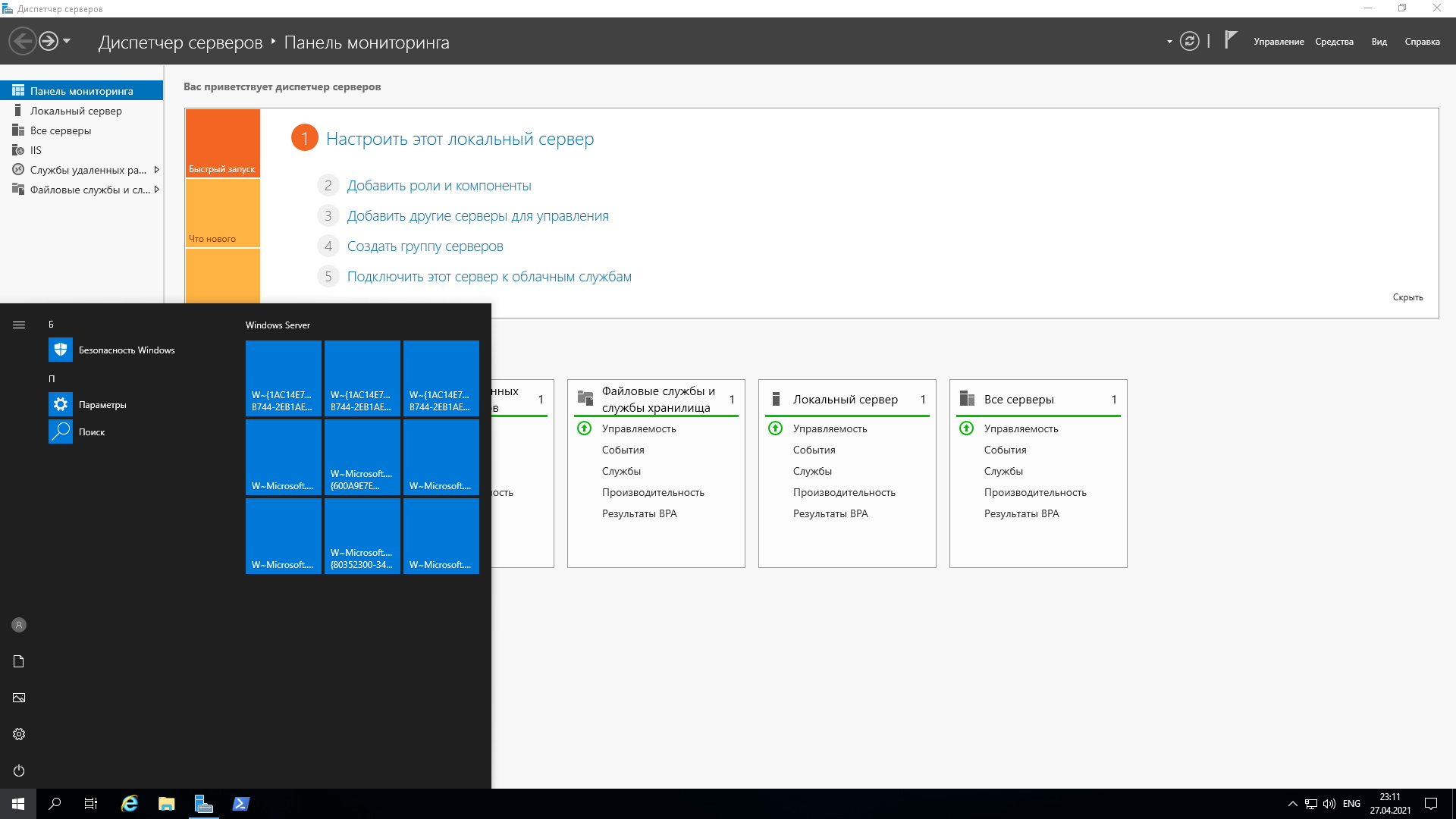
Task: Click the W~Microsoft {600A9E7E... tile
Action: pyautogui.click(x=362, y=457)
